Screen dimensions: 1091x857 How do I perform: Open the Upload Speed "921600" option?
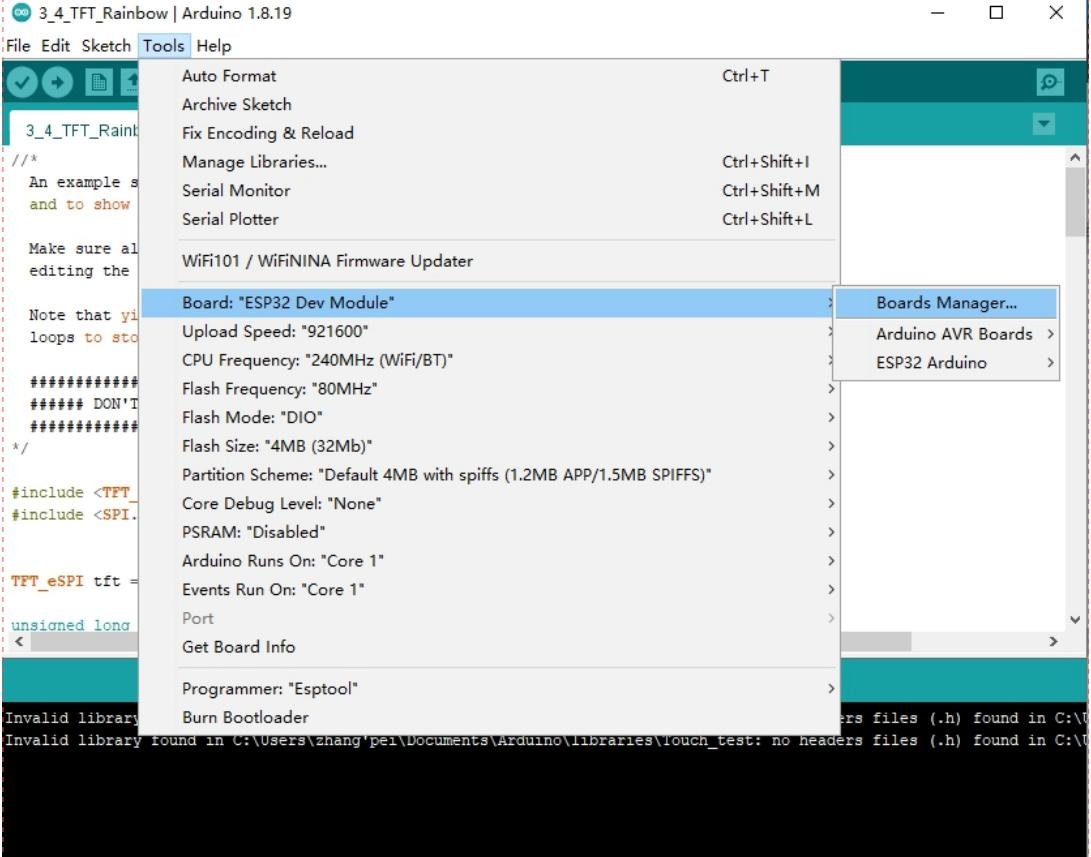click(x=282, y=331)
